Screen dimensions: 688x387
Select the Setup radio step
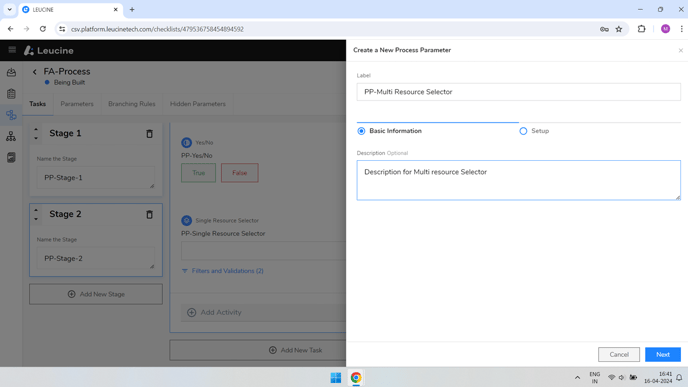click(x=523, y=131)
